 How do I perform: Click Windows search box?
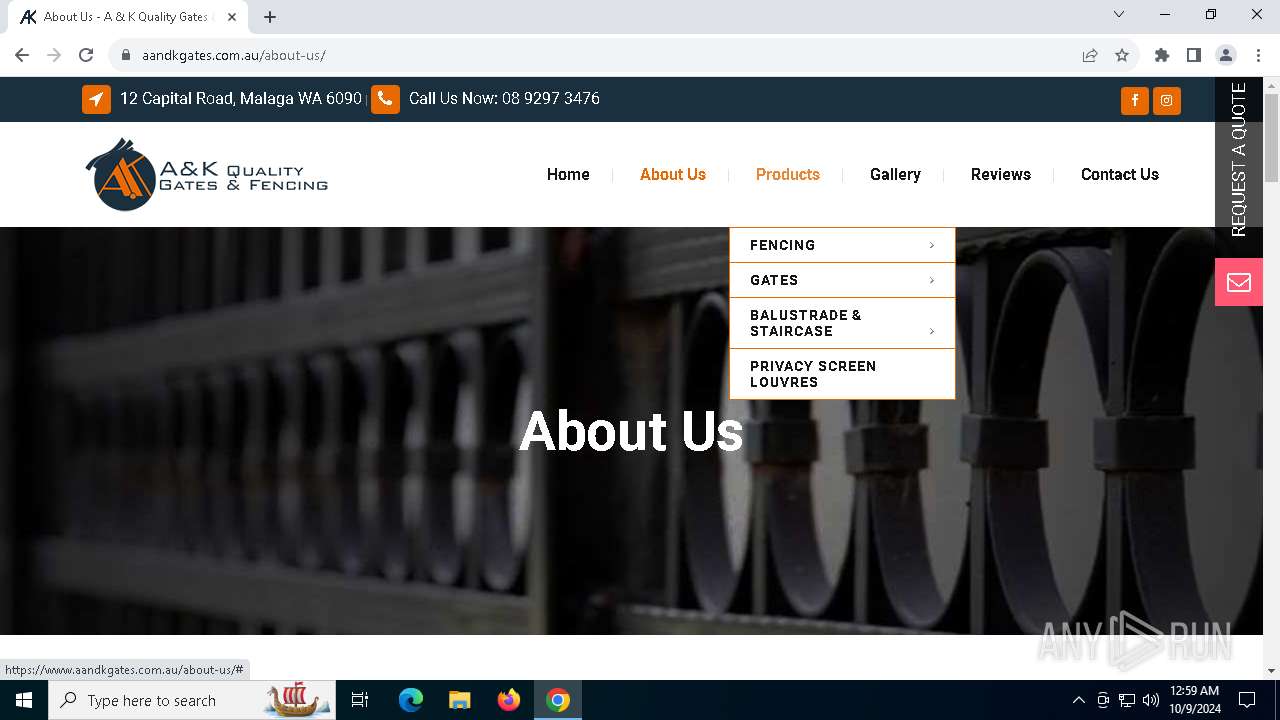tap(192, 700)
